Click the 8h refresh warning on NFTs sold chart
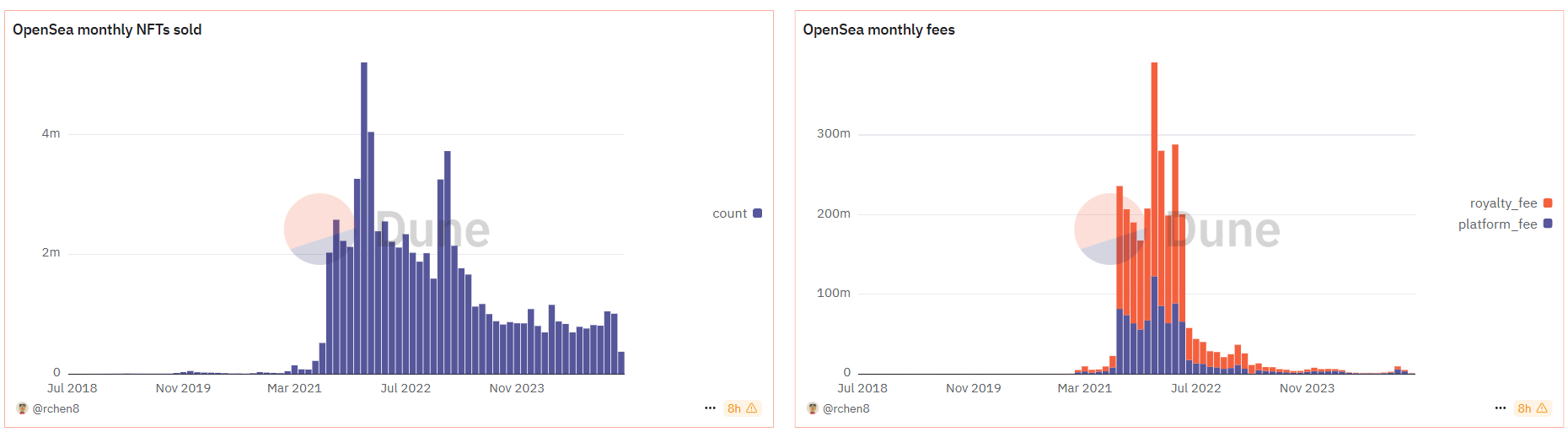The height and width of the screenshot is (432, 1568). [x=743, y=408]
